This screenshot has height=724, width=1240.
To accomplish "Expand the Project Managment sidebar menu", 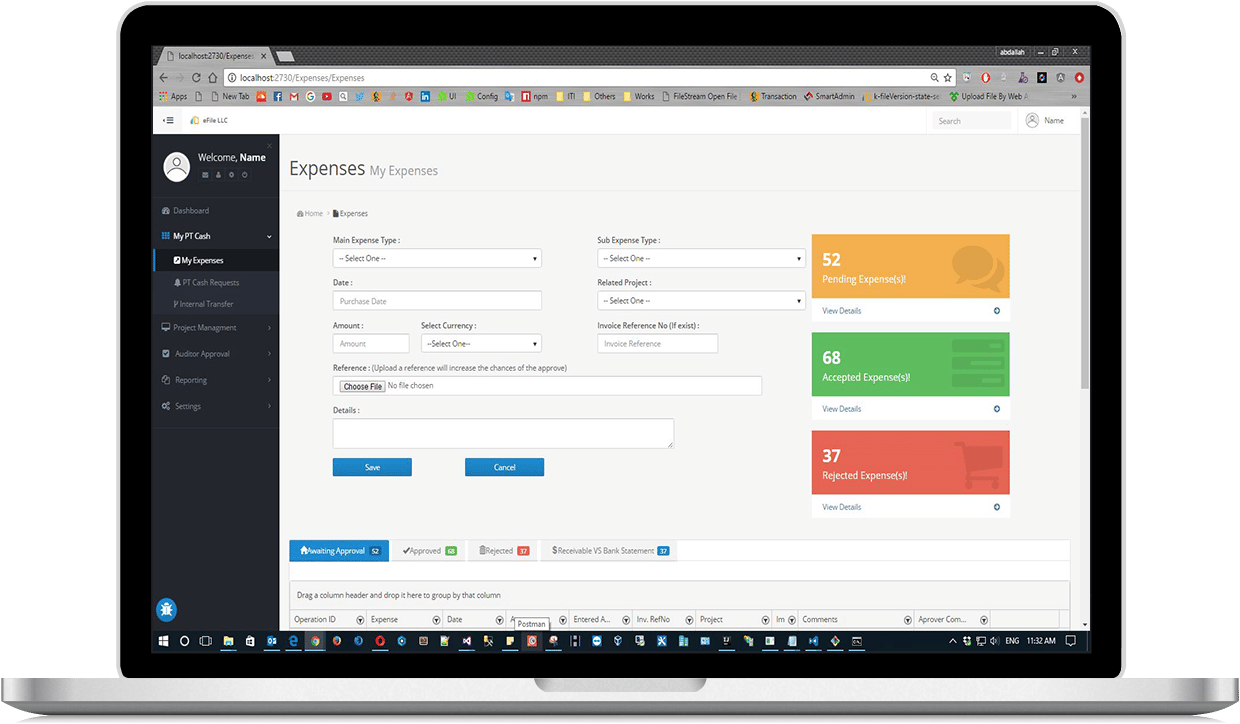I will click(x=216, y=328).
